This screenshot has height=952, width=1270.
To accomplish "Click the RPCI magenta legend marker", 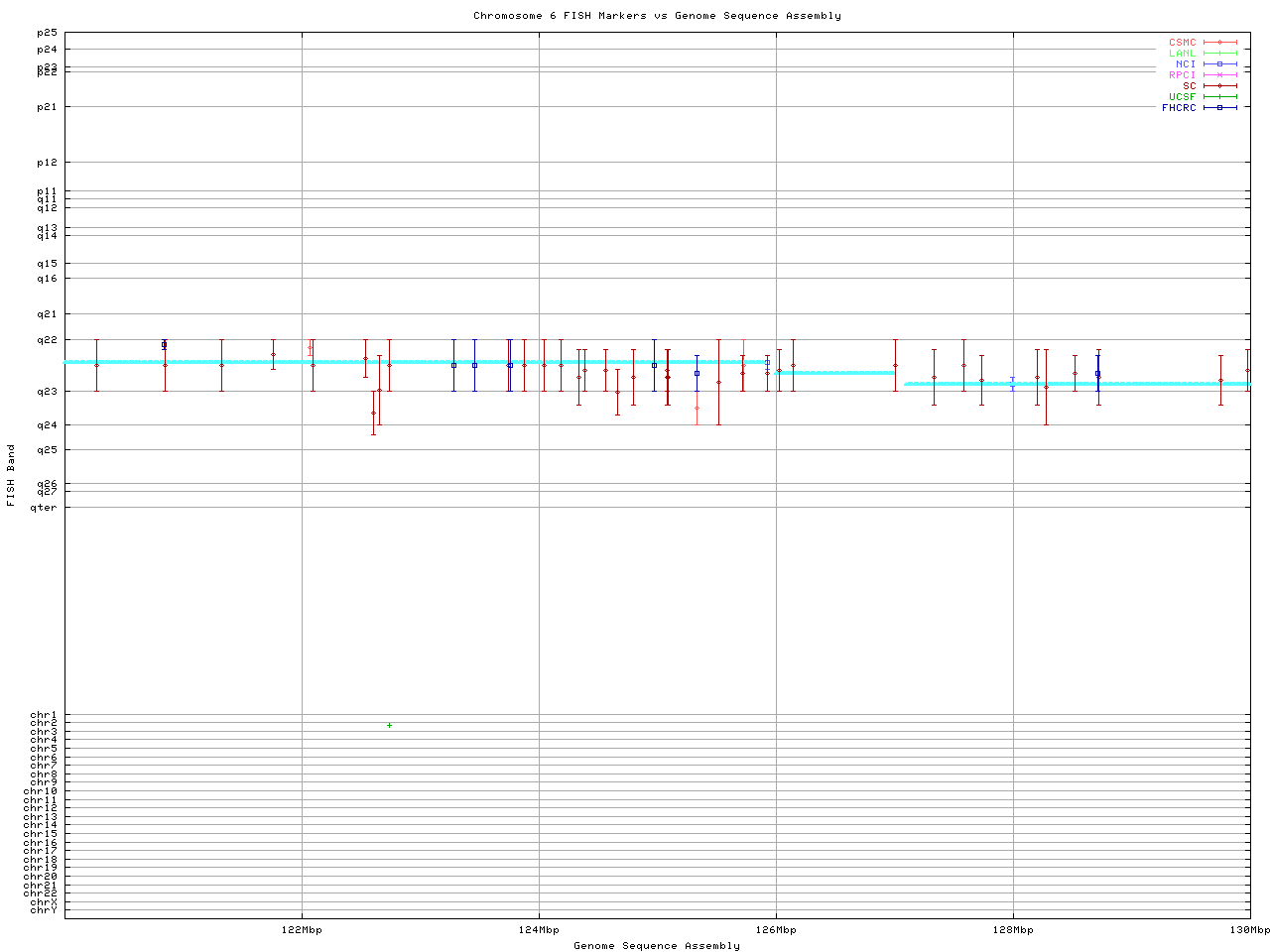I will 1219,75.
